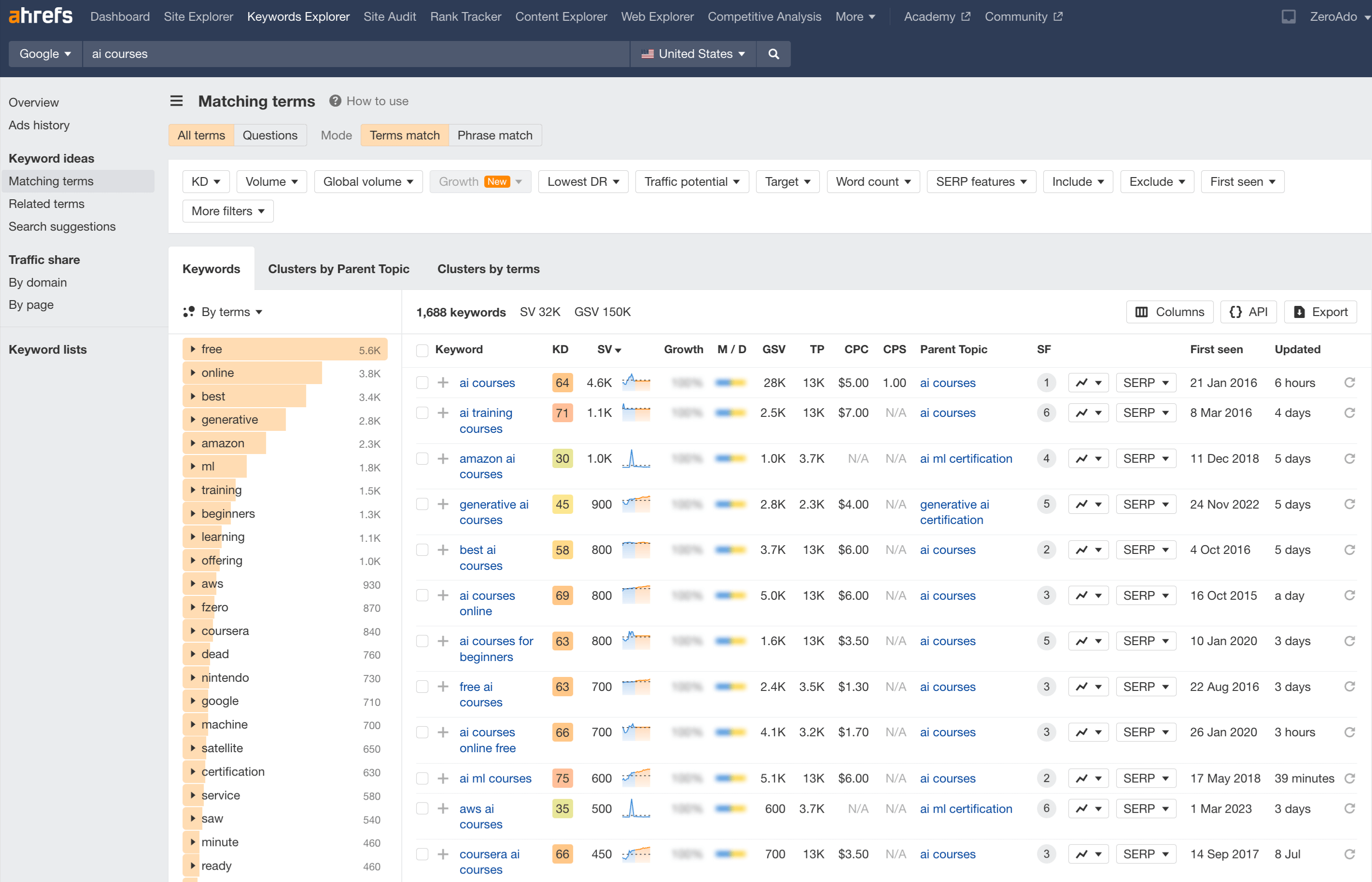Viewport: 1372px width, 882px height.
Task: Click the Columns button
Action: (1169, 312)
